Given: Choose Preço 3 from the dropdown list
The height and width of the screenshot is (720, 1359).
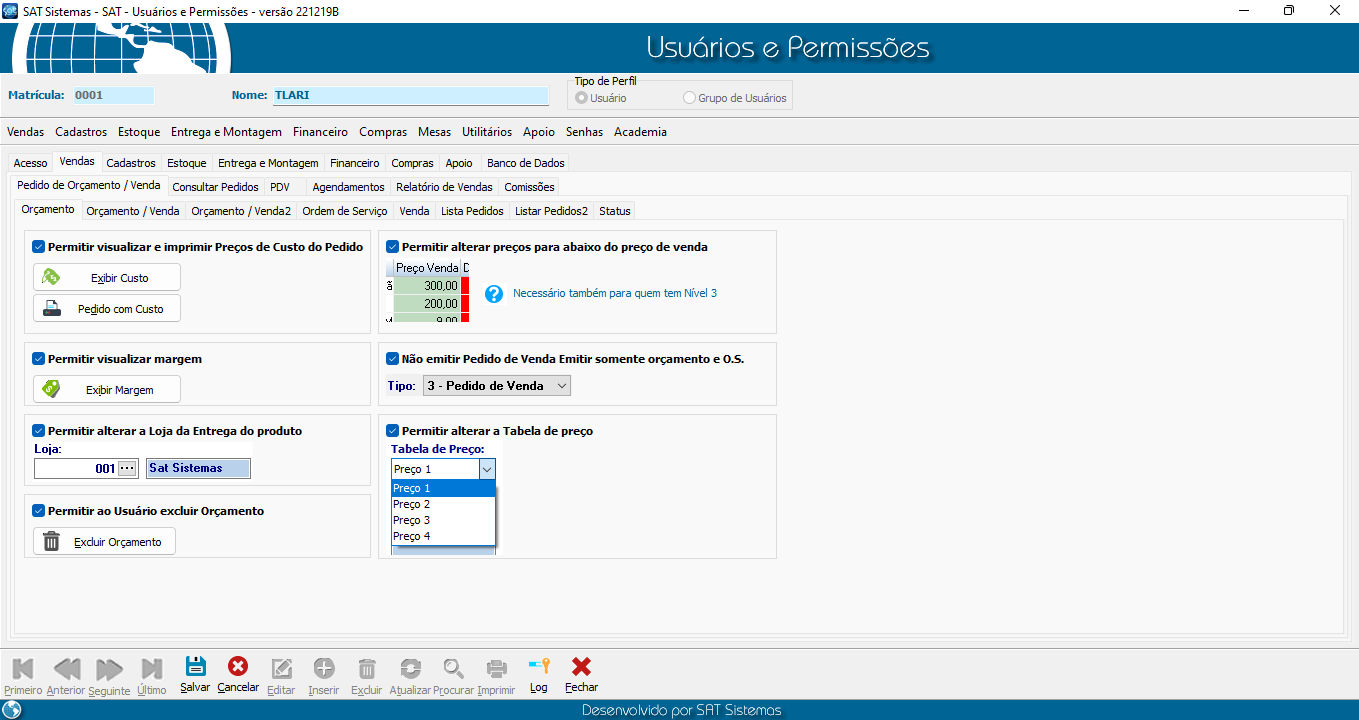Looking at the screenshot, I should (x=412, y=520).
